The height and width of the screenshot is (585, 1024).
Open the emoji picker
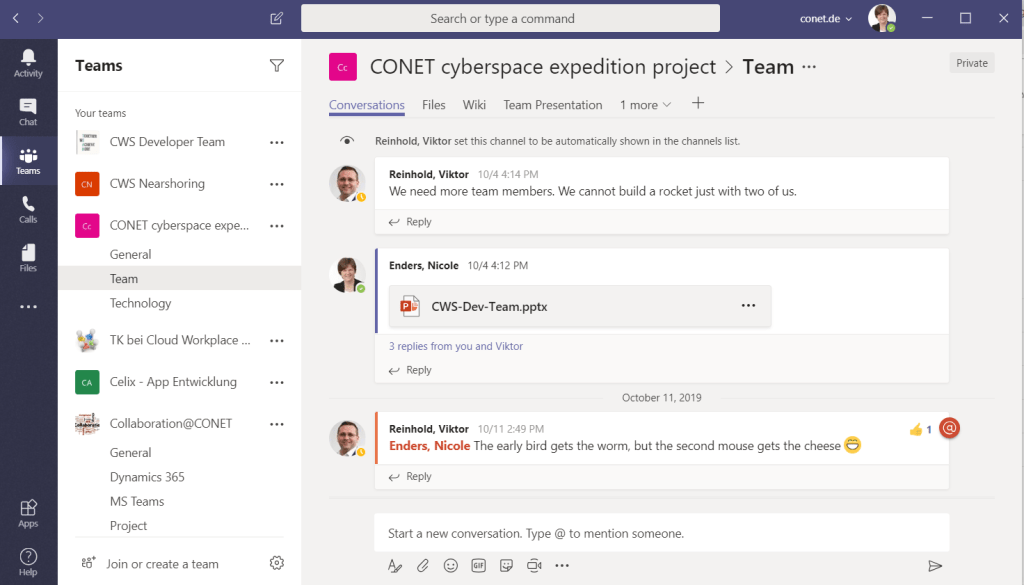coord(450,565)
